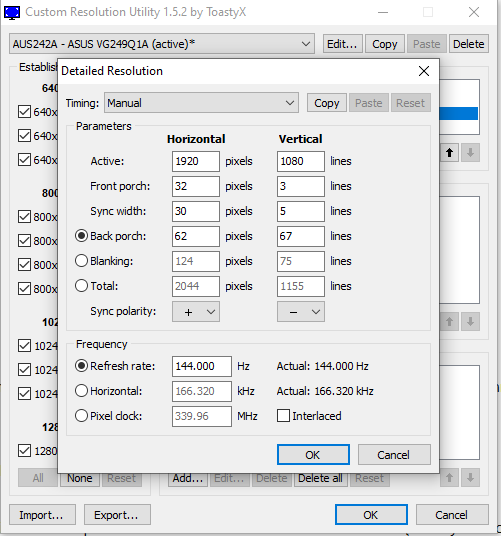Open the vertical sync polarity dropdown
The height and width of the screenshot is (536, 501).
(301, 312)
